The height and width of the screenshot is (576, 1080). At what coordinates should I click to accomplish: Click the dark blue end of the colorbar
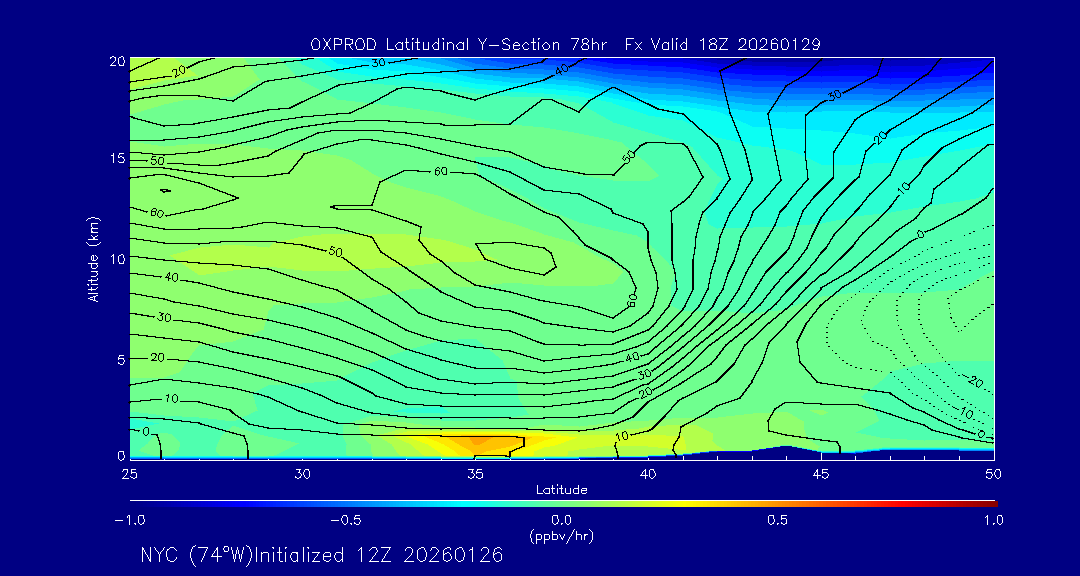(x=136, y=503)
